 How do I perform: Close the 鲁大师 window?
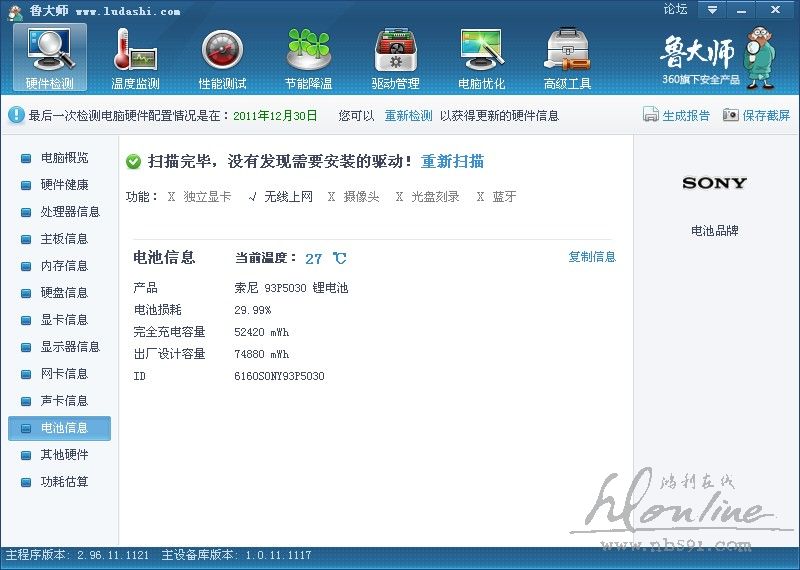click(776, 10)
